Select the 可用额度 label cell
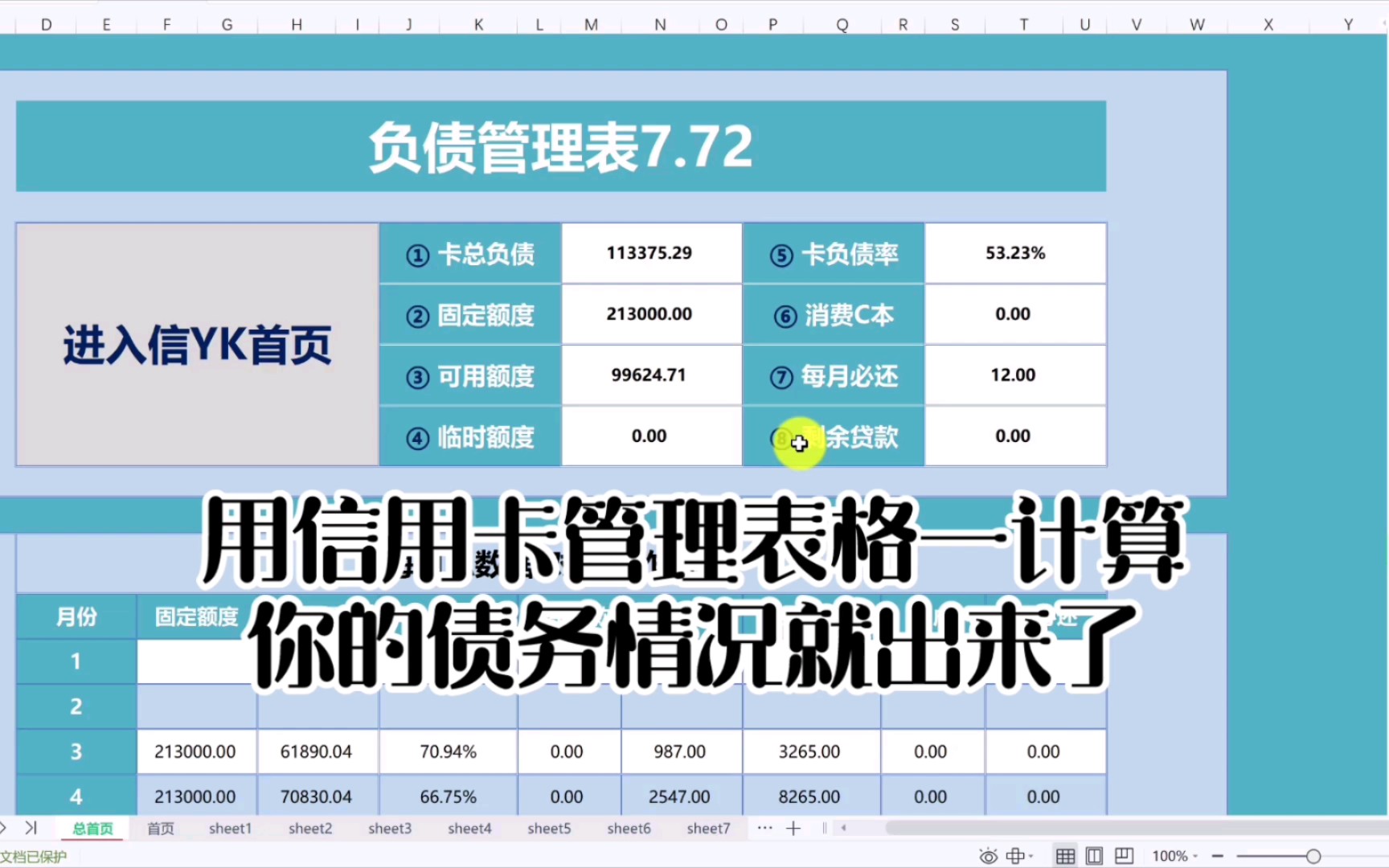The width and height of the screenshot is (1389, 868). [x=470, y=376]
